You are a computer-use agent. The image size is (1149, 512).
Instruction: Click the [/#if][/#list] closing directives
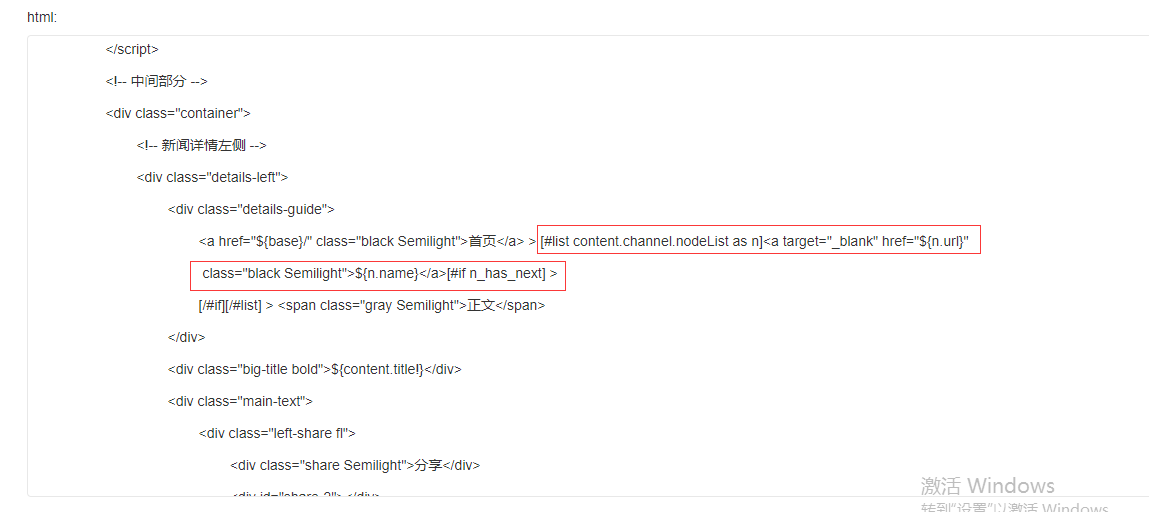point(230,305)
